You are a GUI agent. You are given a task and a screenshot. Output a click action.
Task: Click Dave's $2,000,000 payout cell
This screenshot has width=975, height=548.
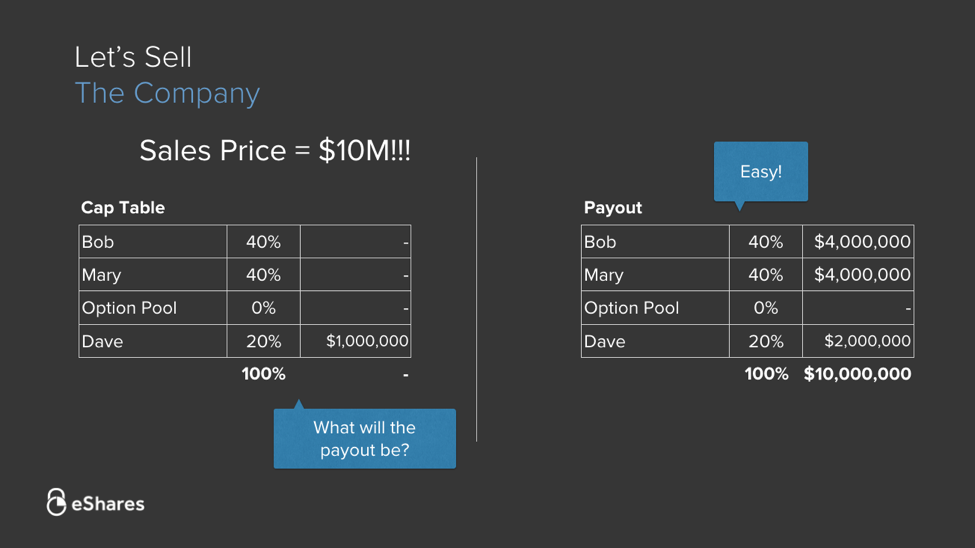pos(858,341)
